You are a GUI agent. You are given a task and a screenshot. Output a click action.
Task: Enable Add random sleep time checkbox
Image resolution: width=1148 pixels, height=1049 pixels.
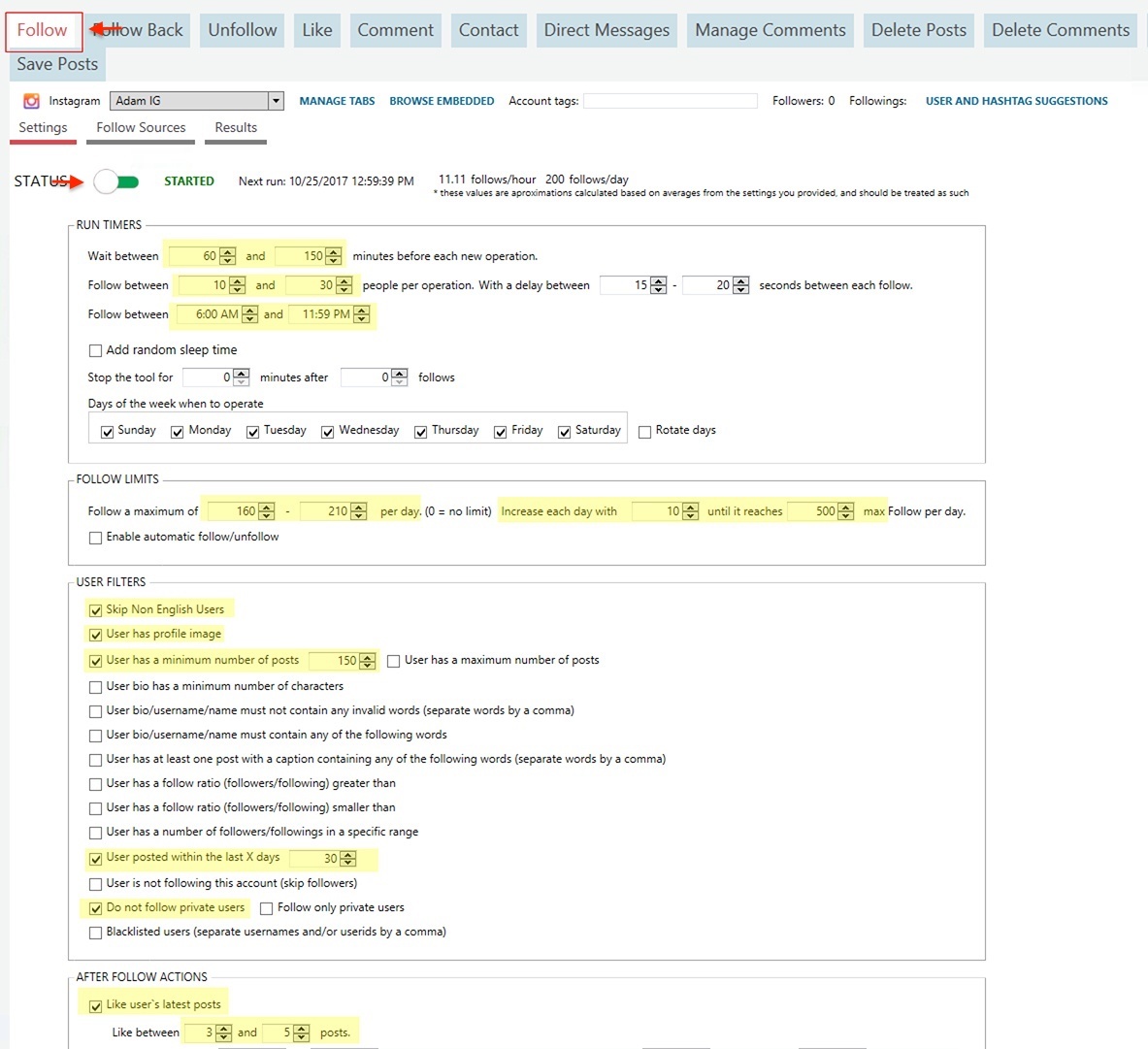(95, 350)
